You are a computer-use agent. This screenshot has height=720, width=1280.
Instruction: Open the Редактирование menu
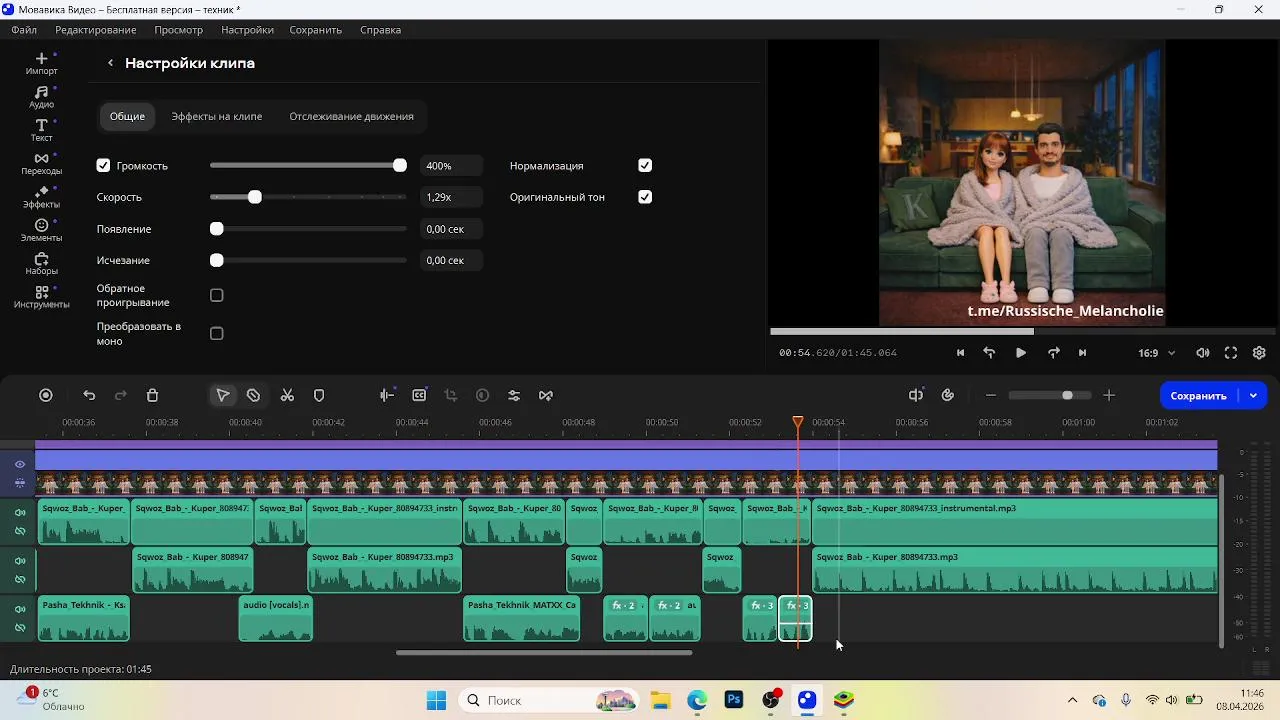pos(96,30)
